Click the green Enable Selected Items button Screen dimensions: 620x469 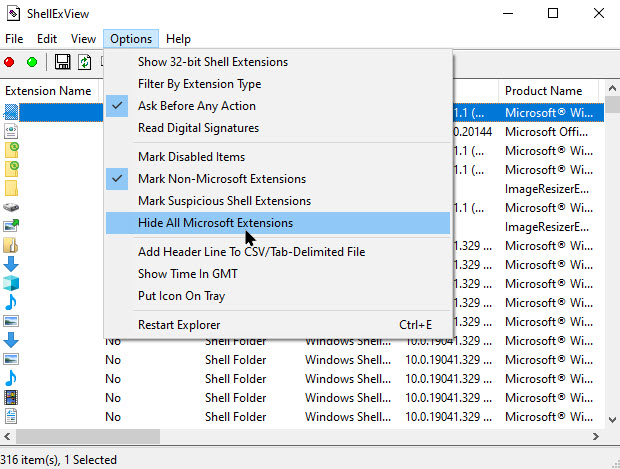pyautogui.click(x=32, y=62)
